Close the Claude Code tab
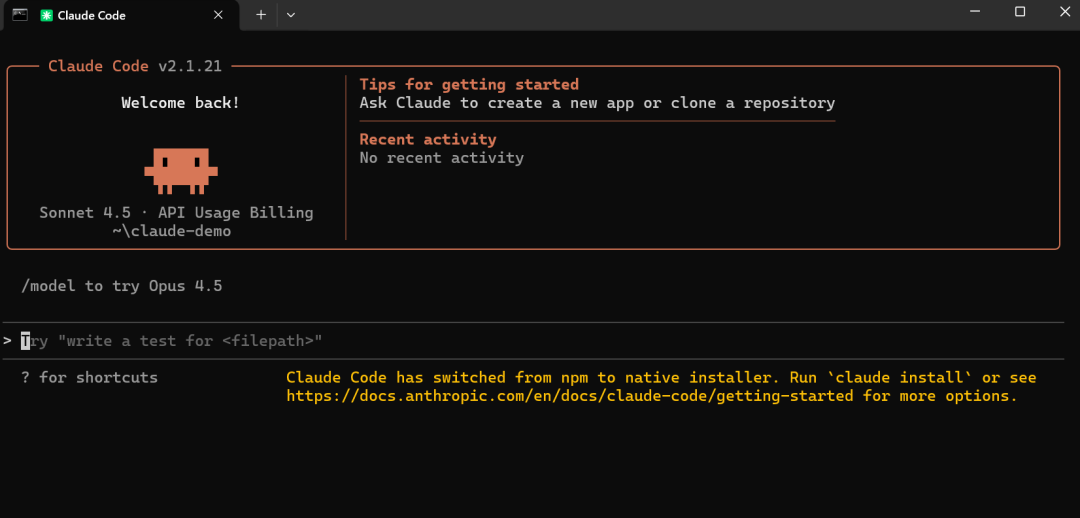The width and height of the screenshot is (1080, 518). 219,15
